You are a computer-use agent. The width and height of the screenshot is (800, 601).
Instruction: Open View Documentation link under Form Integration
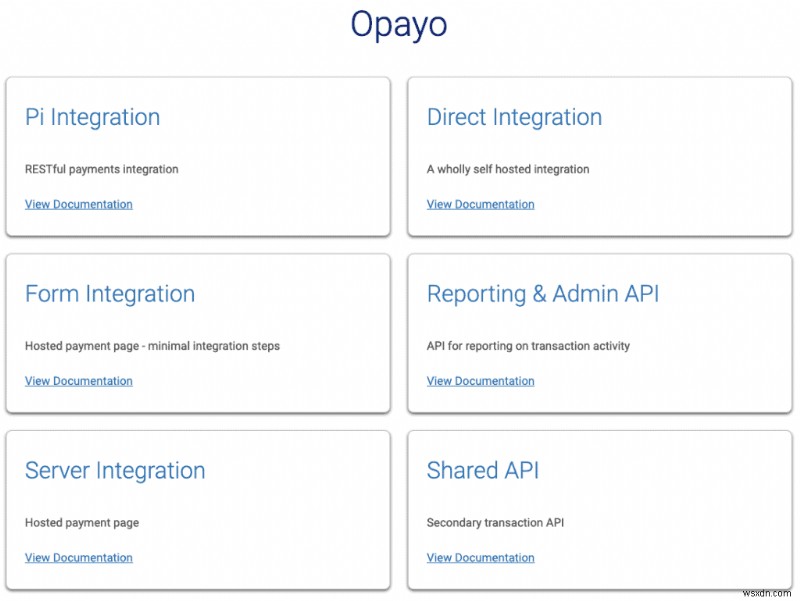[x=79, y=381]
